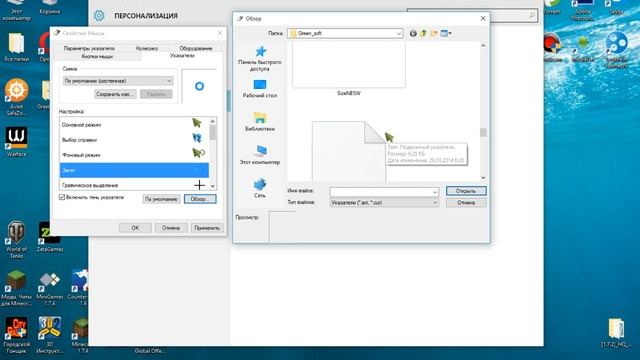Screen dimensions: 640x360
Task: Open Схема dropdown in mouse properties
Action: point(118,81)
